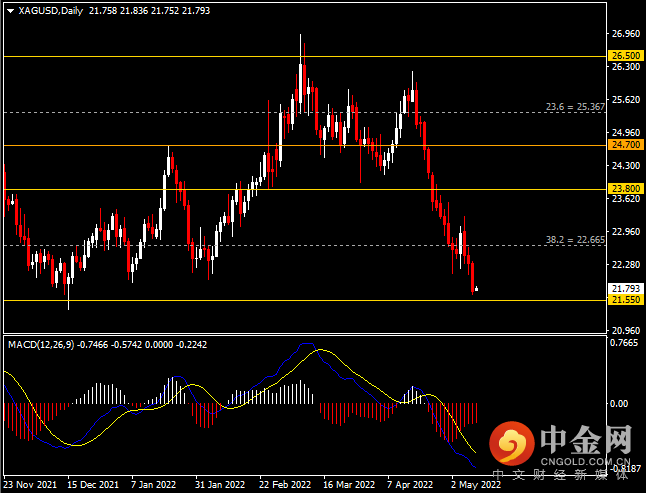
Task: Click the 24.700 orange price label
Action: pyautogui.click(x=626, y=145)
